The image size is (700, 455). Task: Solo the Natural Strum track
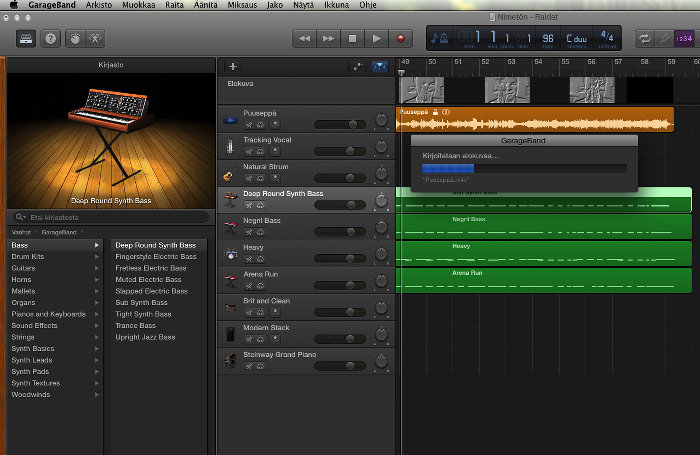click(x=260, y=179)
